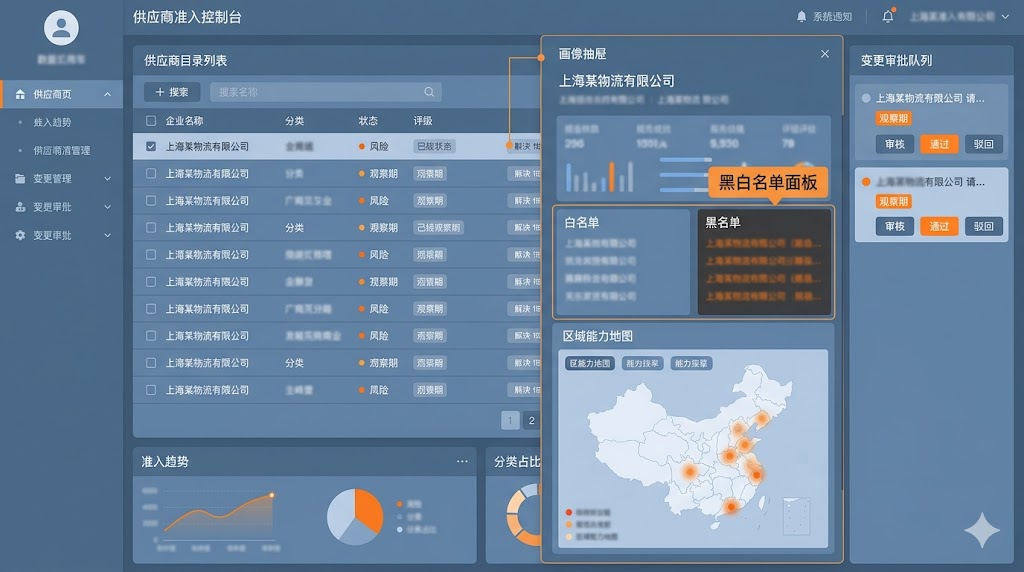The width and height of the screenshot is (1024, 572).
Task: Click the 黑名单 panel heading
Action: pyautogui.click(x=723, y=223)
